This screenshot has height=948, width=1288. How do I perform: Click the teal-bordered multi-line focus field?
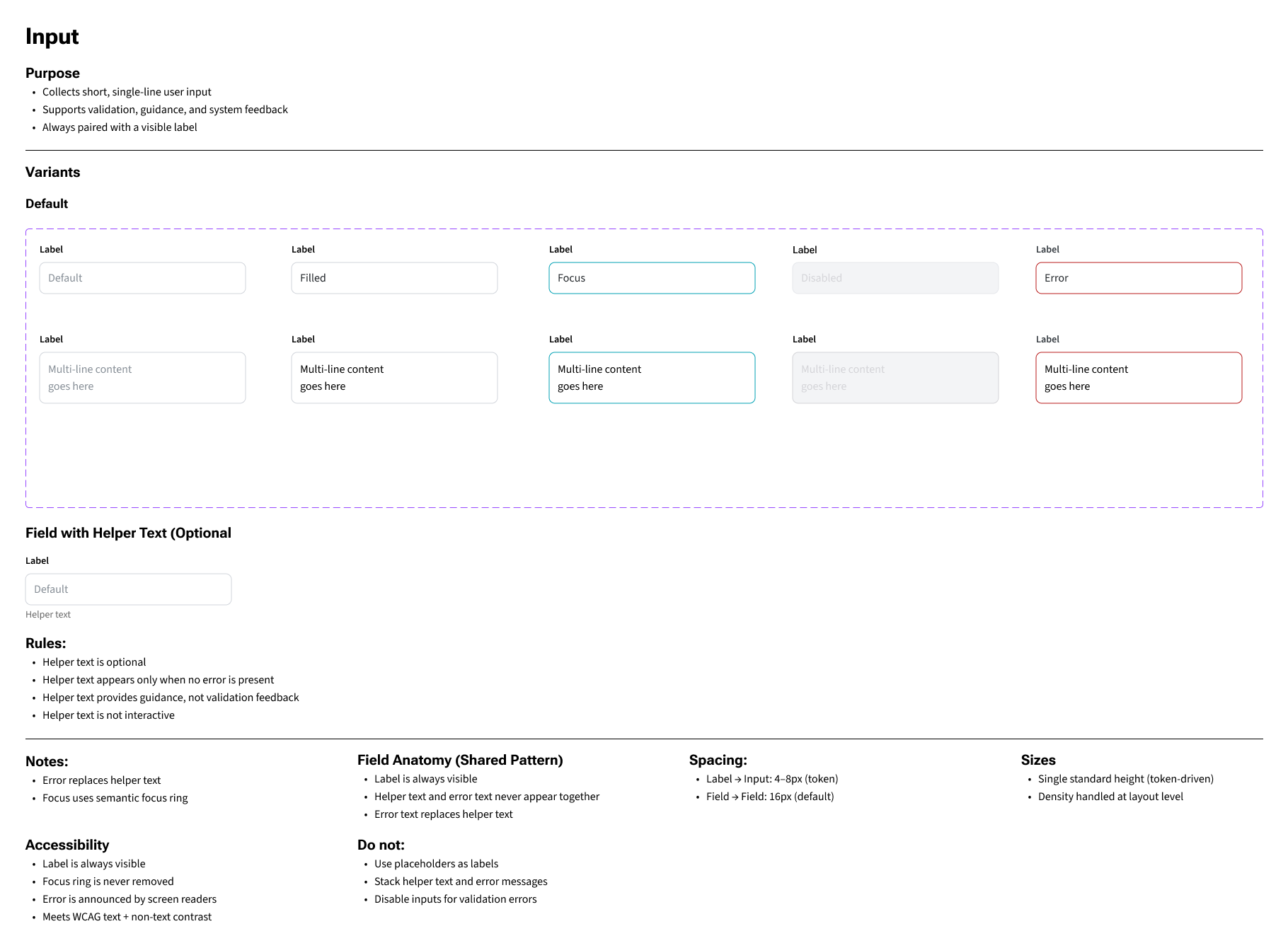pyautogui.click(x=652, y=378)
